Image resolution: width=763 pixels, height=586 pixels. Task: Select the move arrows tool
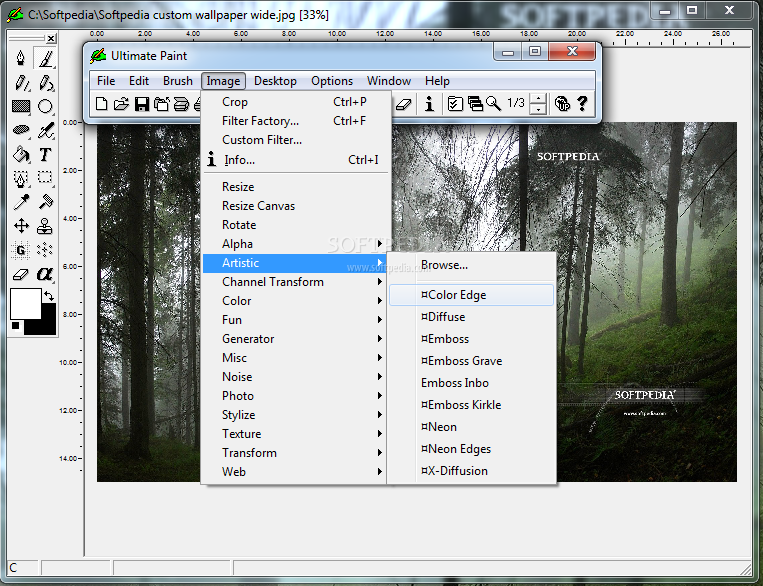pos(20,226)
